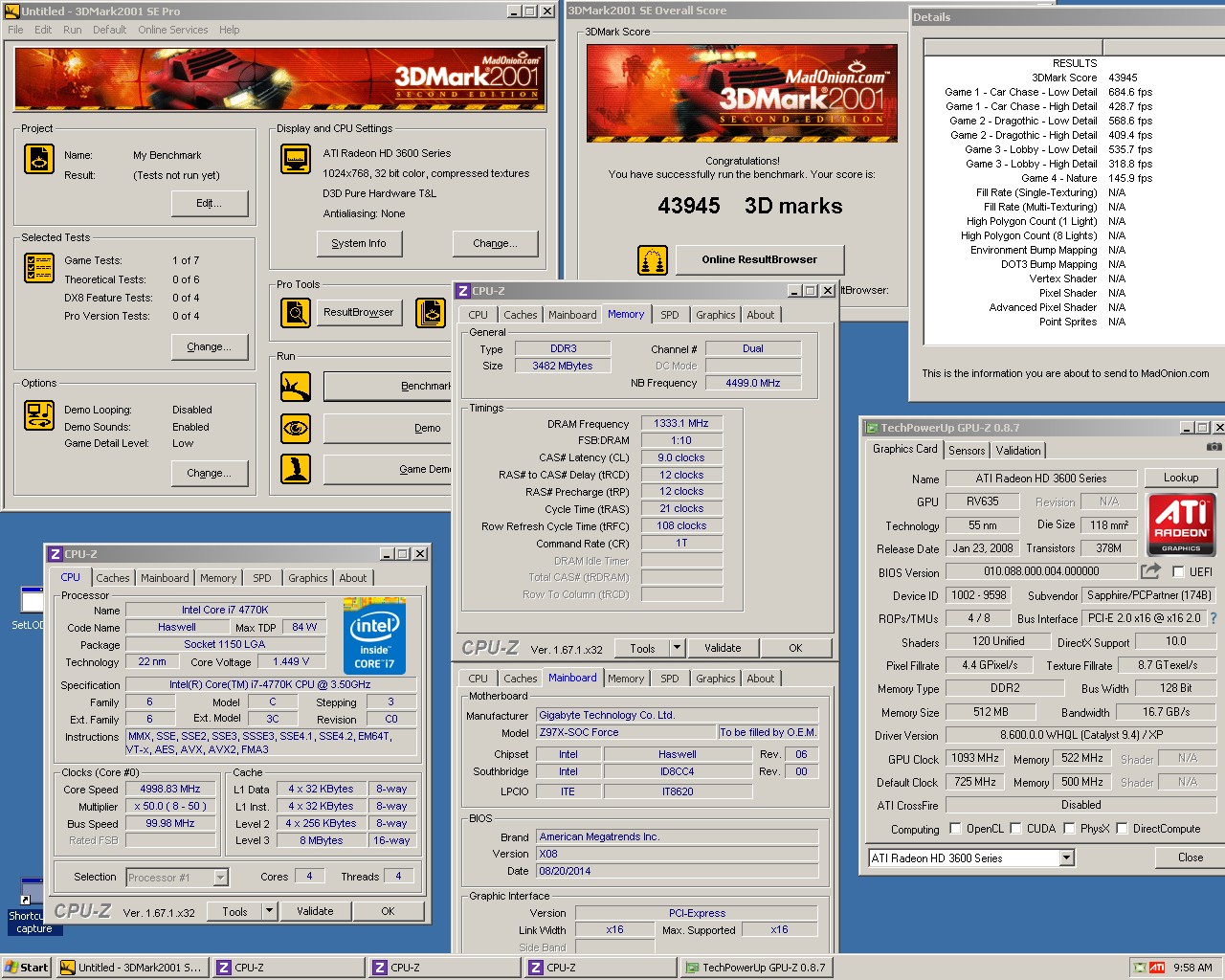This screenshot has height=980, width=1225.
Task: Click the Lookup button in GPU-Z
Action: [x=1181, y=478]
